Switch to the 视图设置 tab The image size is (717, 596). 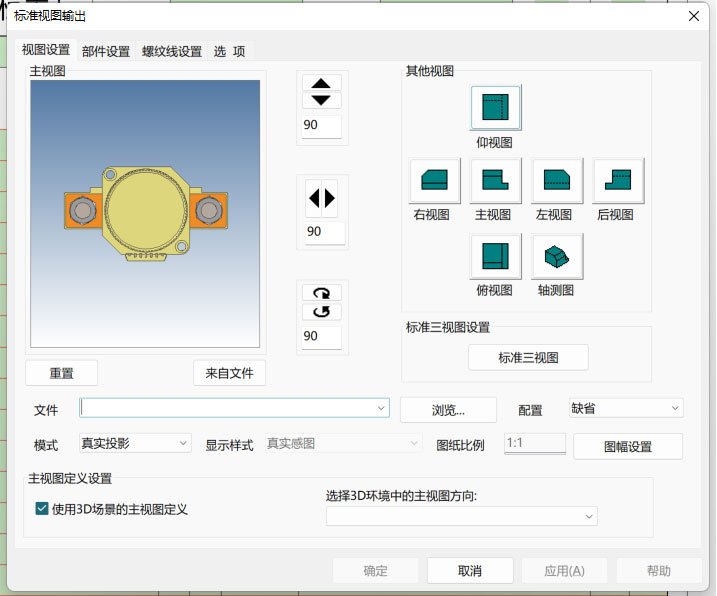point(46,50)
